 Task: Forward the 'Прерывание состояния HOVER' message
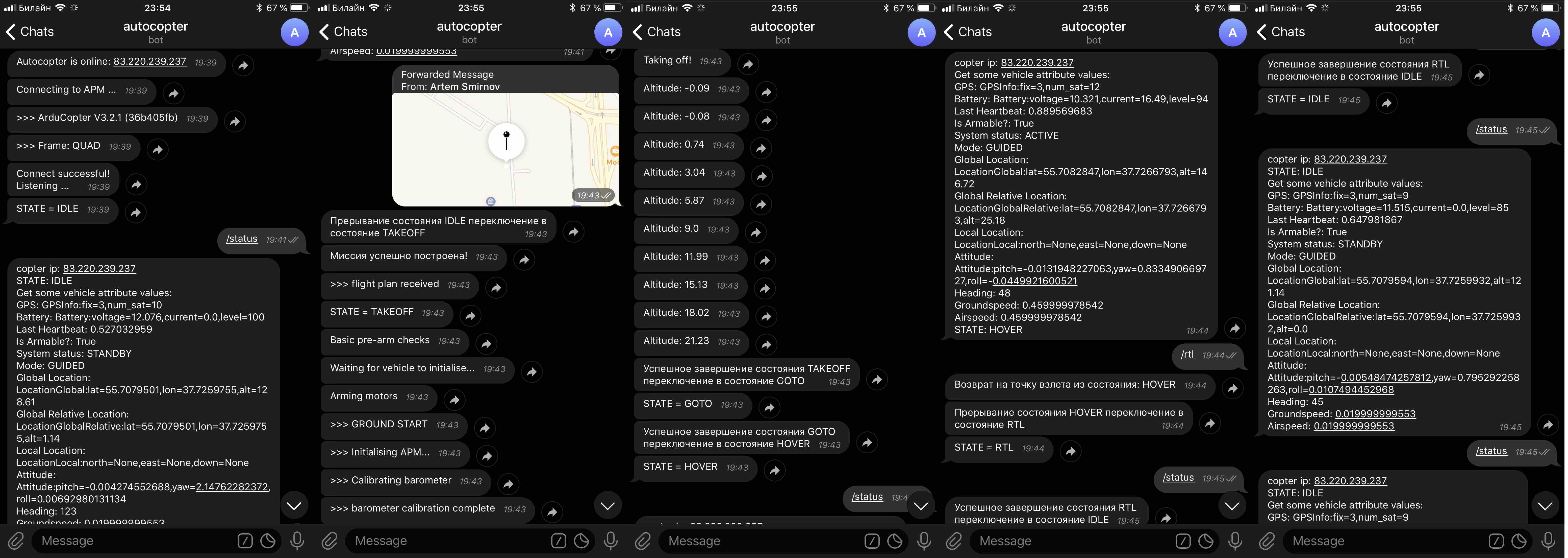[x=1210, y=423]
